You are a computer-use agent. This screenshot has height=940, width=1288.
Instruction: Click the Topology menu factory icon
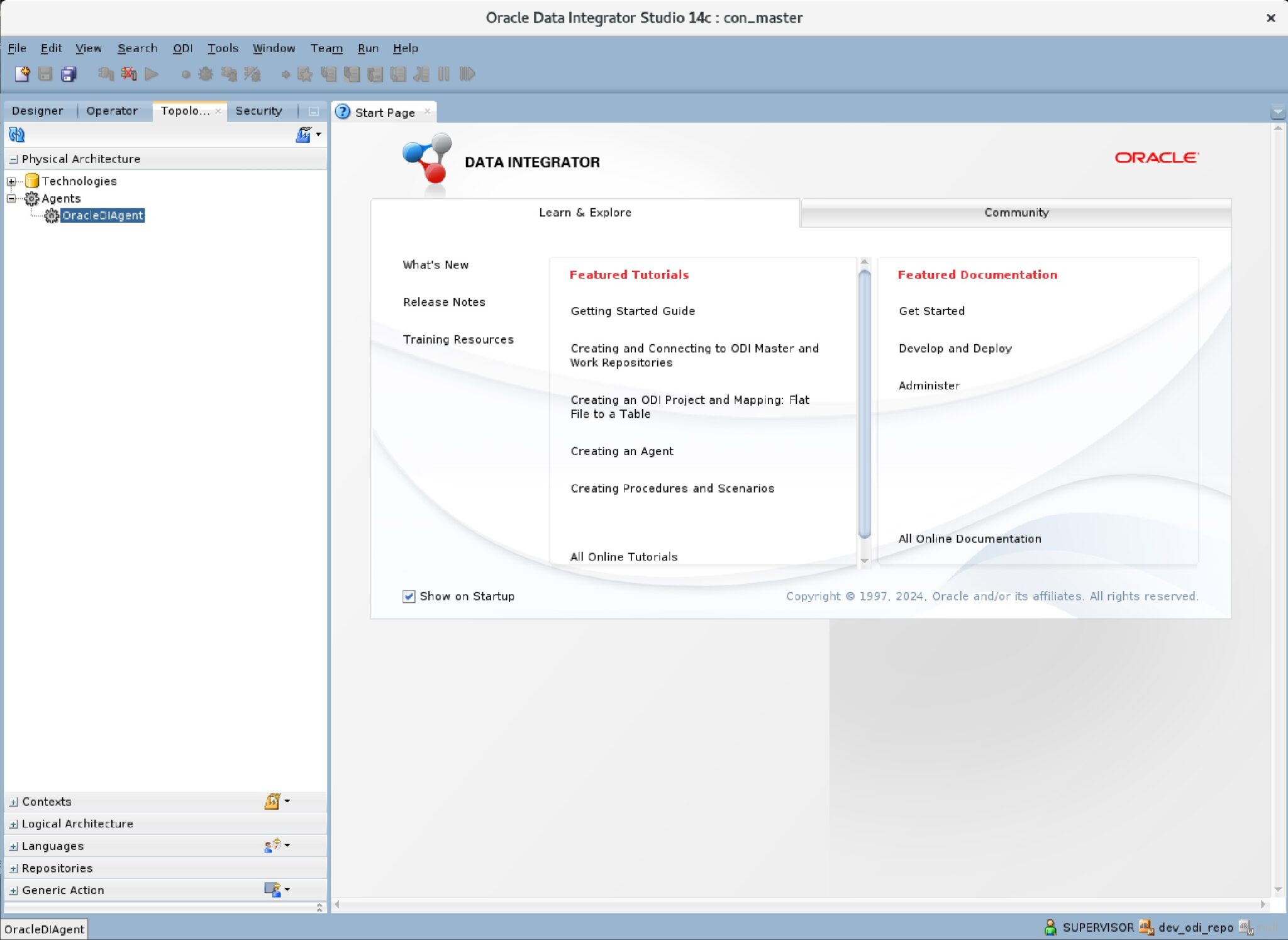tap(304, 134)
